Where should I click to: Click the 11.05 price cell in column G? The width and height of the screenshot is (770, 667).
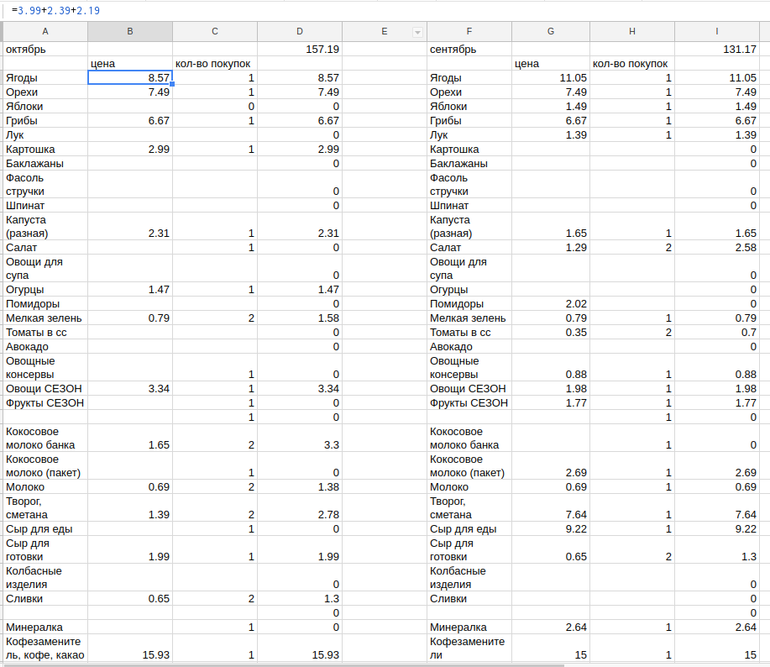pyautogui.click(x=550, y=78)
